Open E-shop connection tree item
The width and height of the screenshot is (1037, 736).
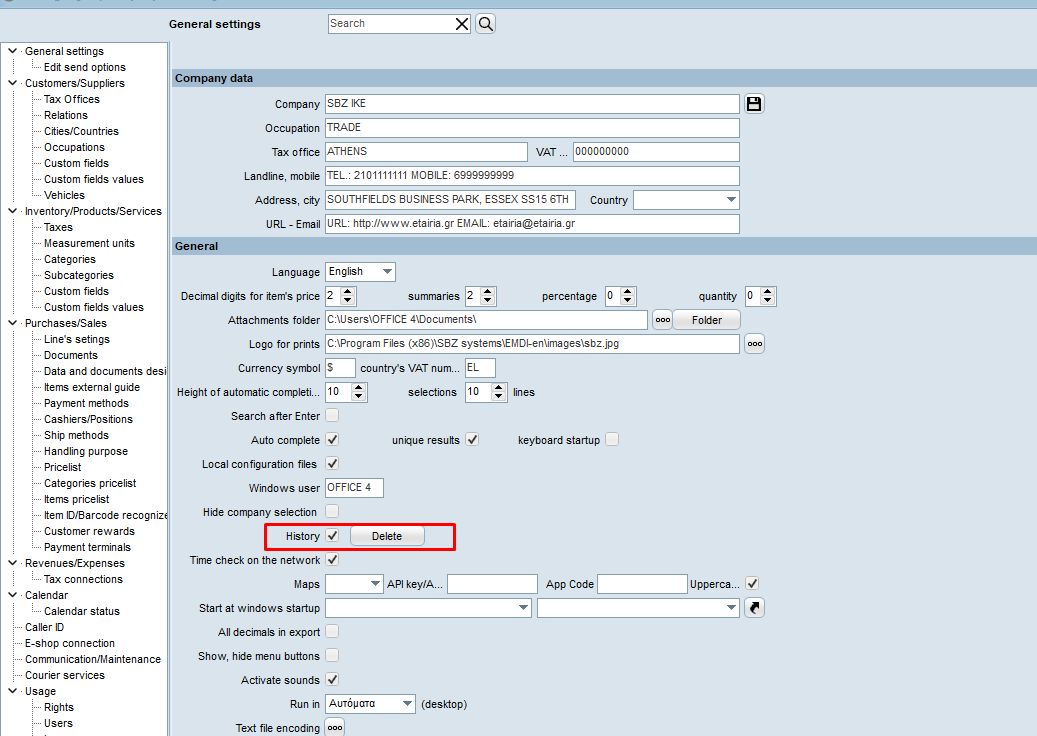[70, 643]
